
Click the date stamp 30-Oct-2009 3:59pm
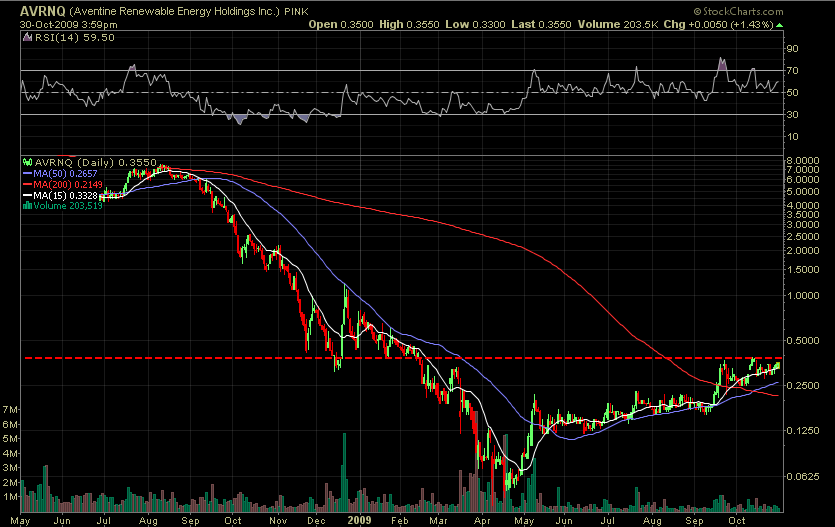click(x=69, y=24)
